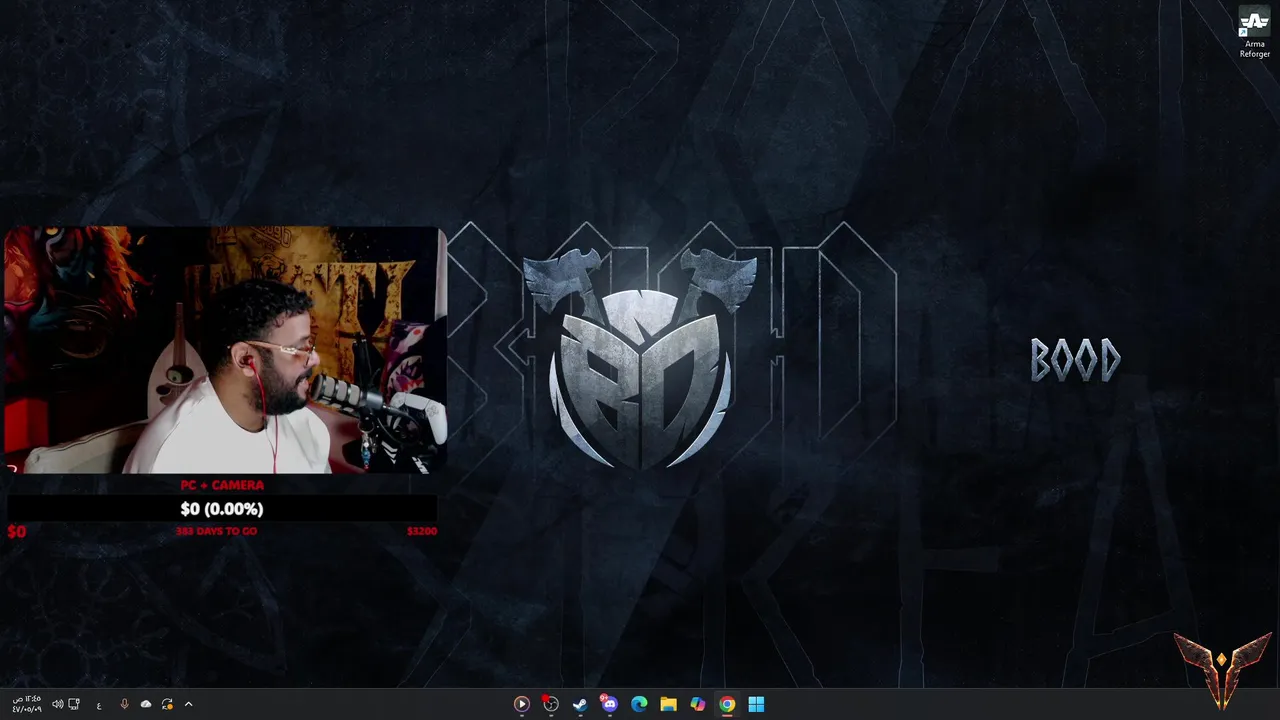Click the "$0 (0.00%)" goal progress bar
The image size is (1280, 720).
[222, 508]
